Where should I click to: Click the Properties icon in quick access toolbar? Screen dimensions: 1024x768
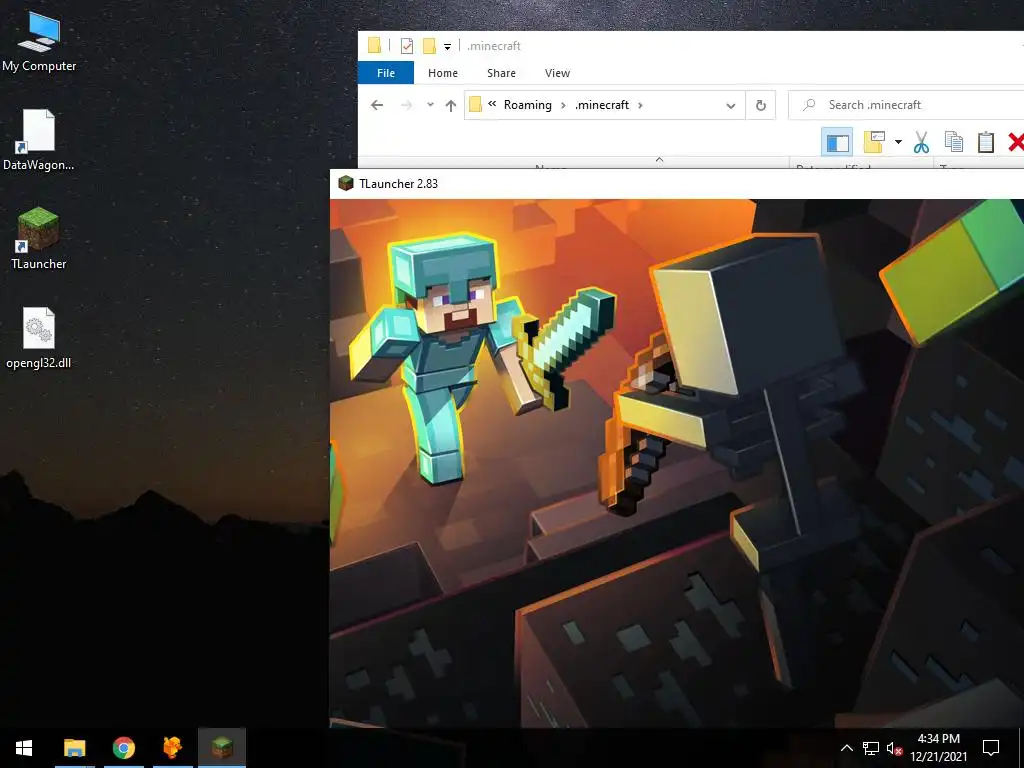407,46
